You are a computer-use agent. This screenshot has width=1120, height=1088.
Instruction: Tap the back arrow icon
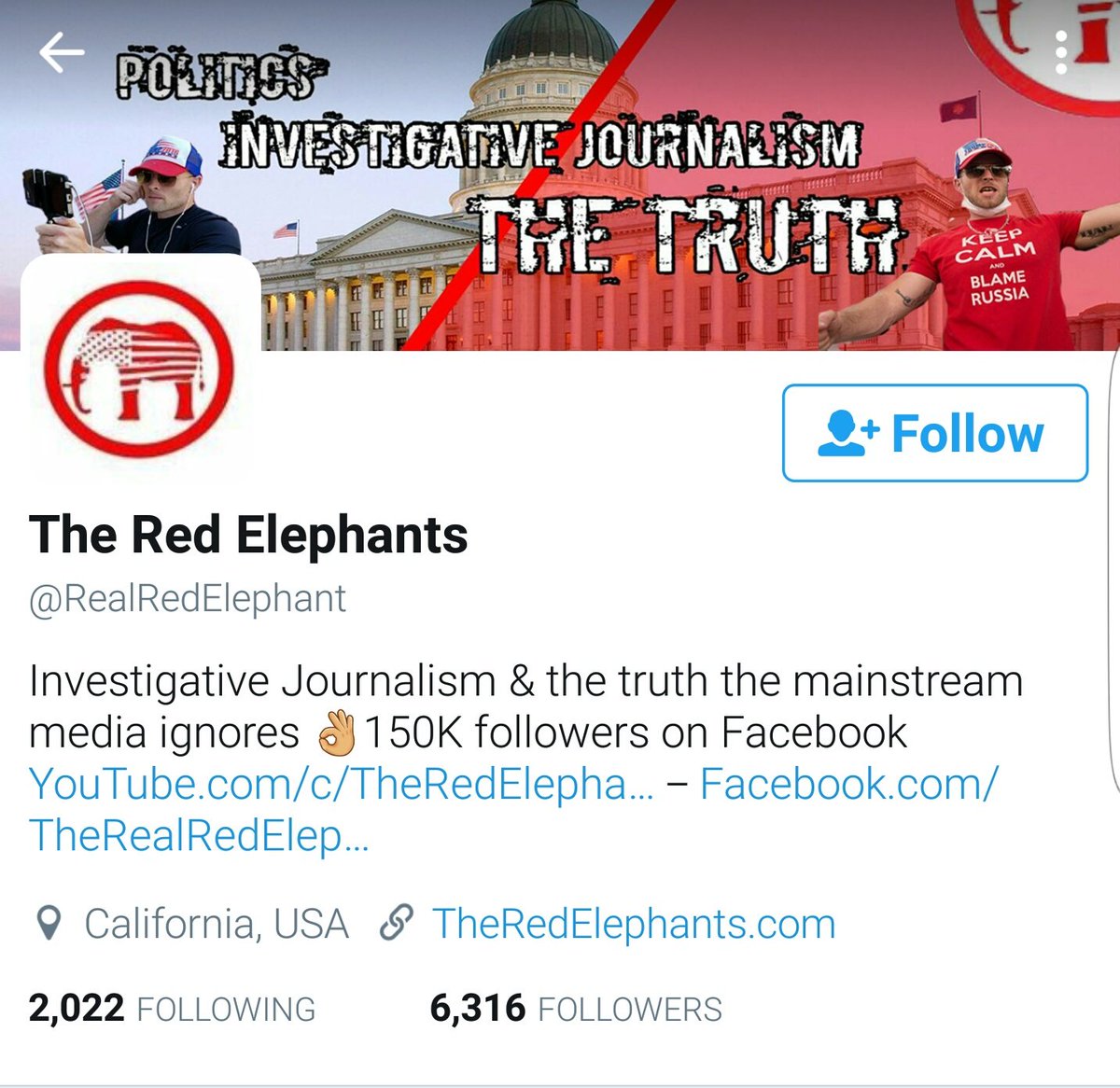pos(61,53)
